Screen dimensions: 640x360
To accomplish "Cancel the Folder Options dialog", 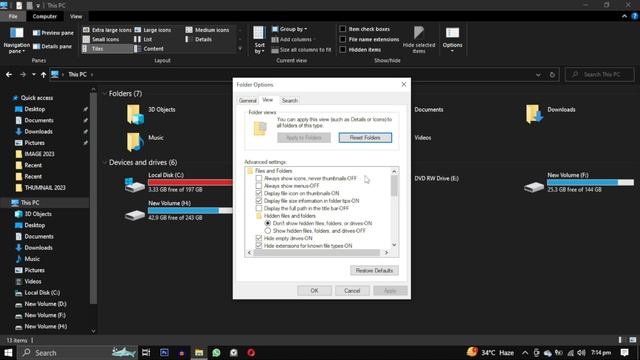I will (352, 291).
